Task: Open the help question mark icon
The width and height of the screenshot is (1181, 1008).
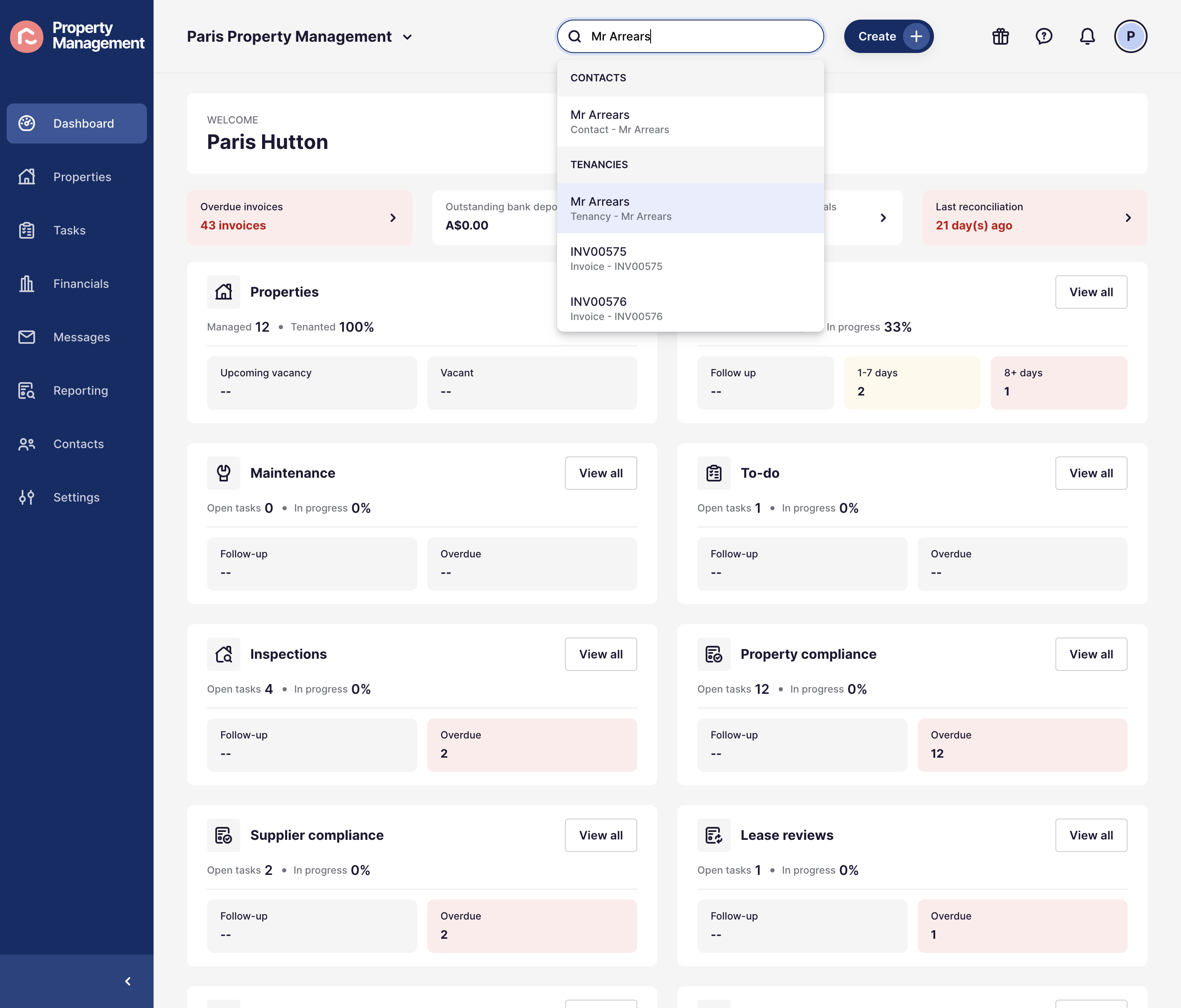Action: tap(1044, 36)
